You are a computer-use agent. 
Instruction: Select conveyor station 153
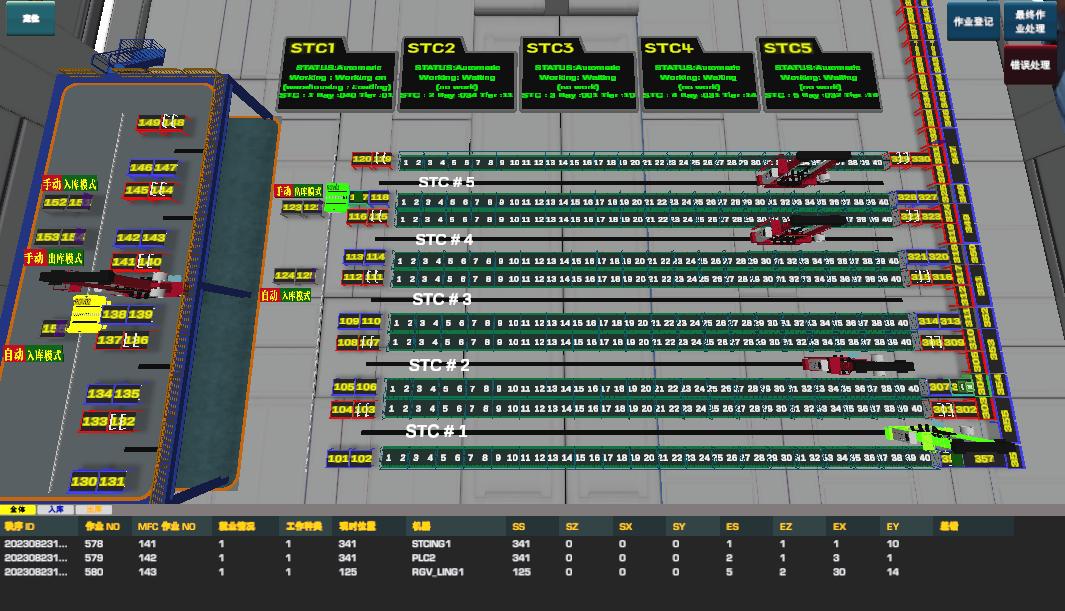[48, 237]
